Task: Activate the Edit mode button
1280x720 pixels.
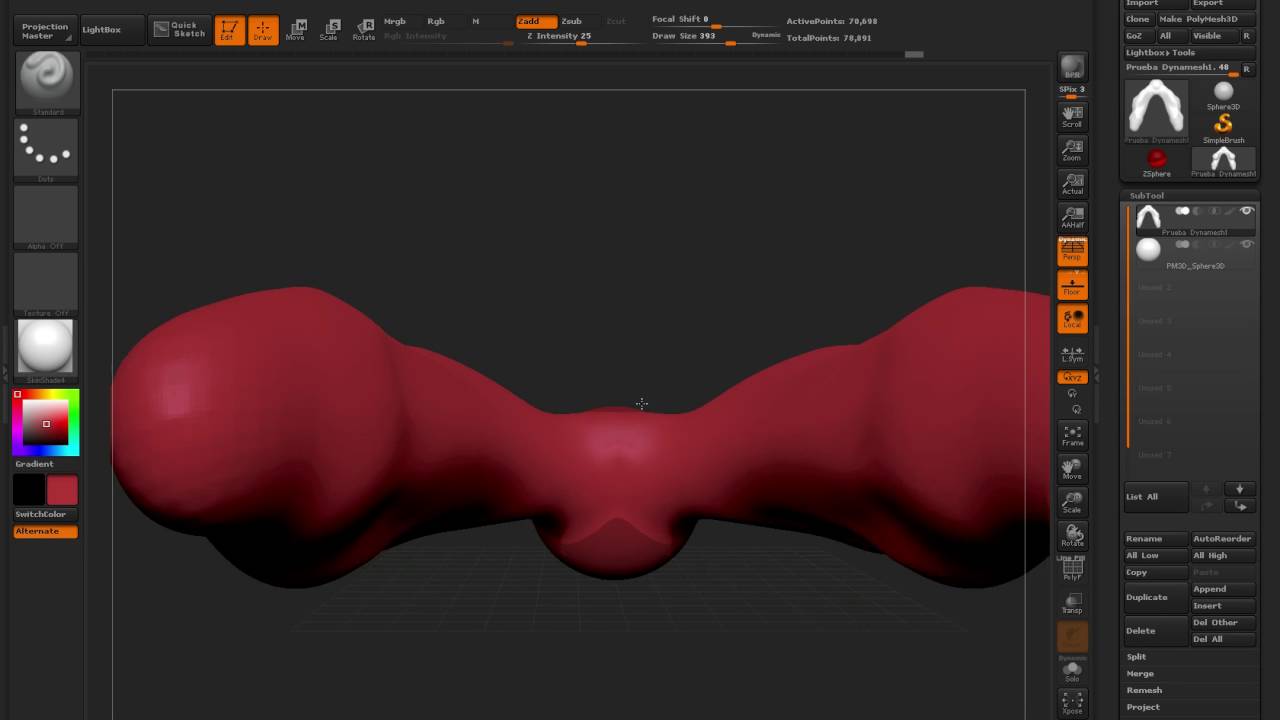Action: pyautogui.click(x=229, y=30)
